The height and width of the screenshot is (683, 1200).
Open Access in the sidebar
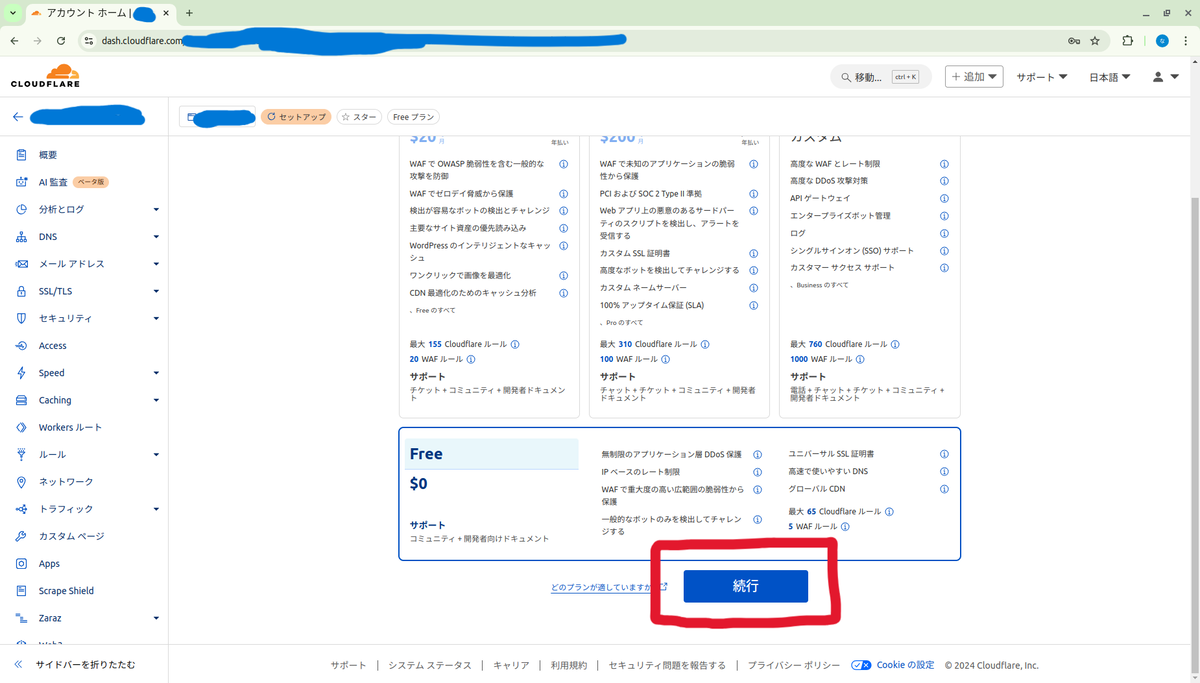pyautogui.click(x=52, y=346)
